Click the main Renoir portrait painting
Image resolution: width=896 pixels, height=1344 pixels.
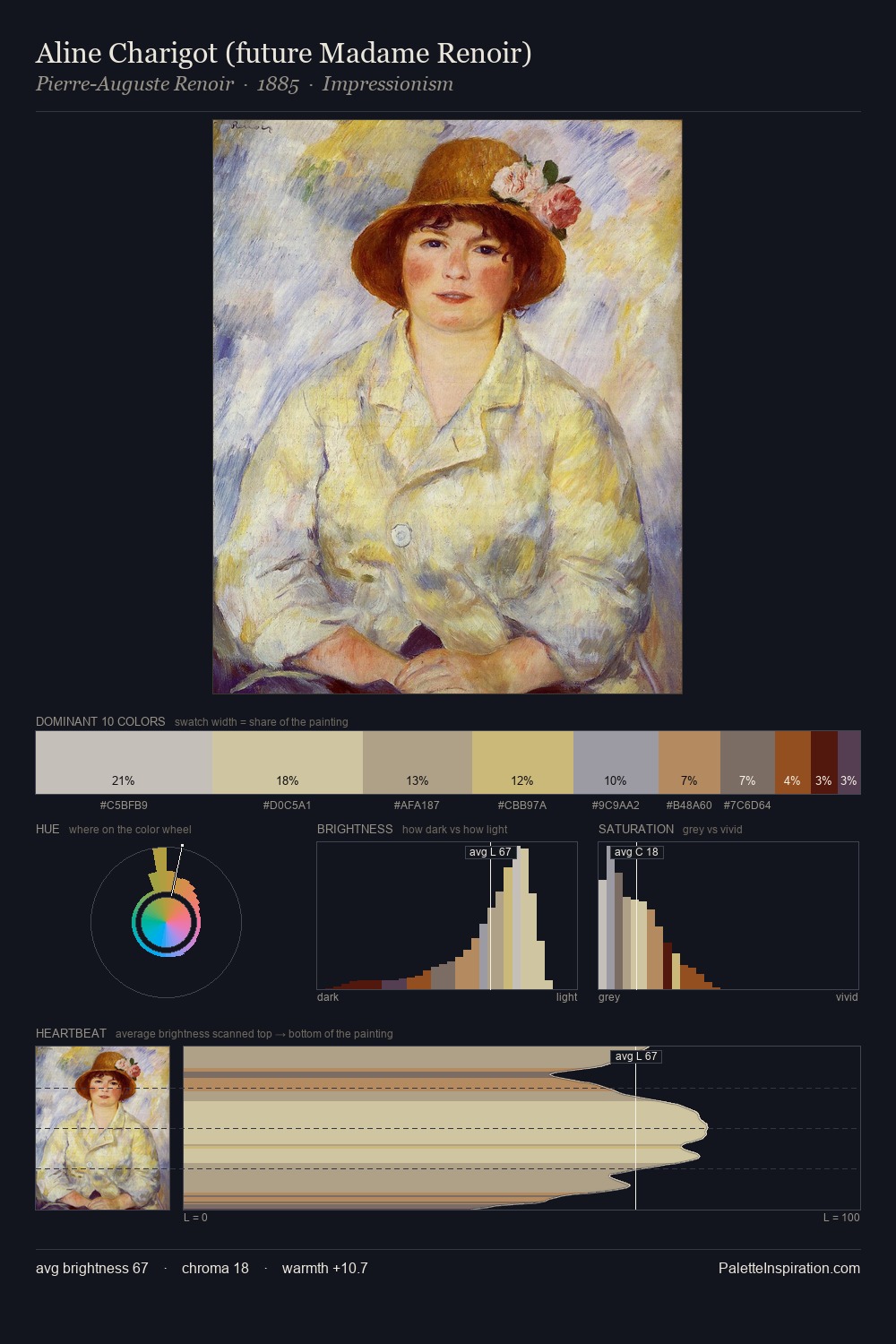coord(447,407)
